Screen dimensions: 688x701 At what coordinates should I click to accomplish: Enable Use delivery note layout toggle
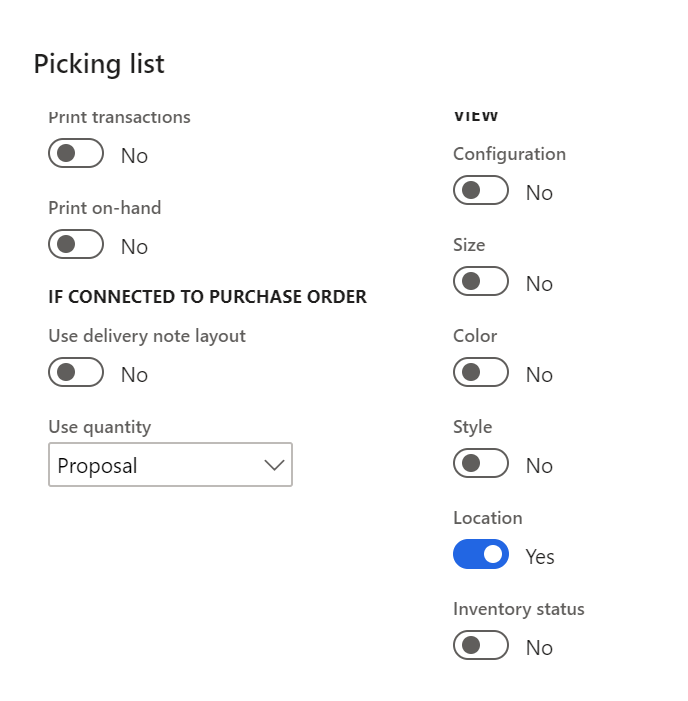click(76, 373)
